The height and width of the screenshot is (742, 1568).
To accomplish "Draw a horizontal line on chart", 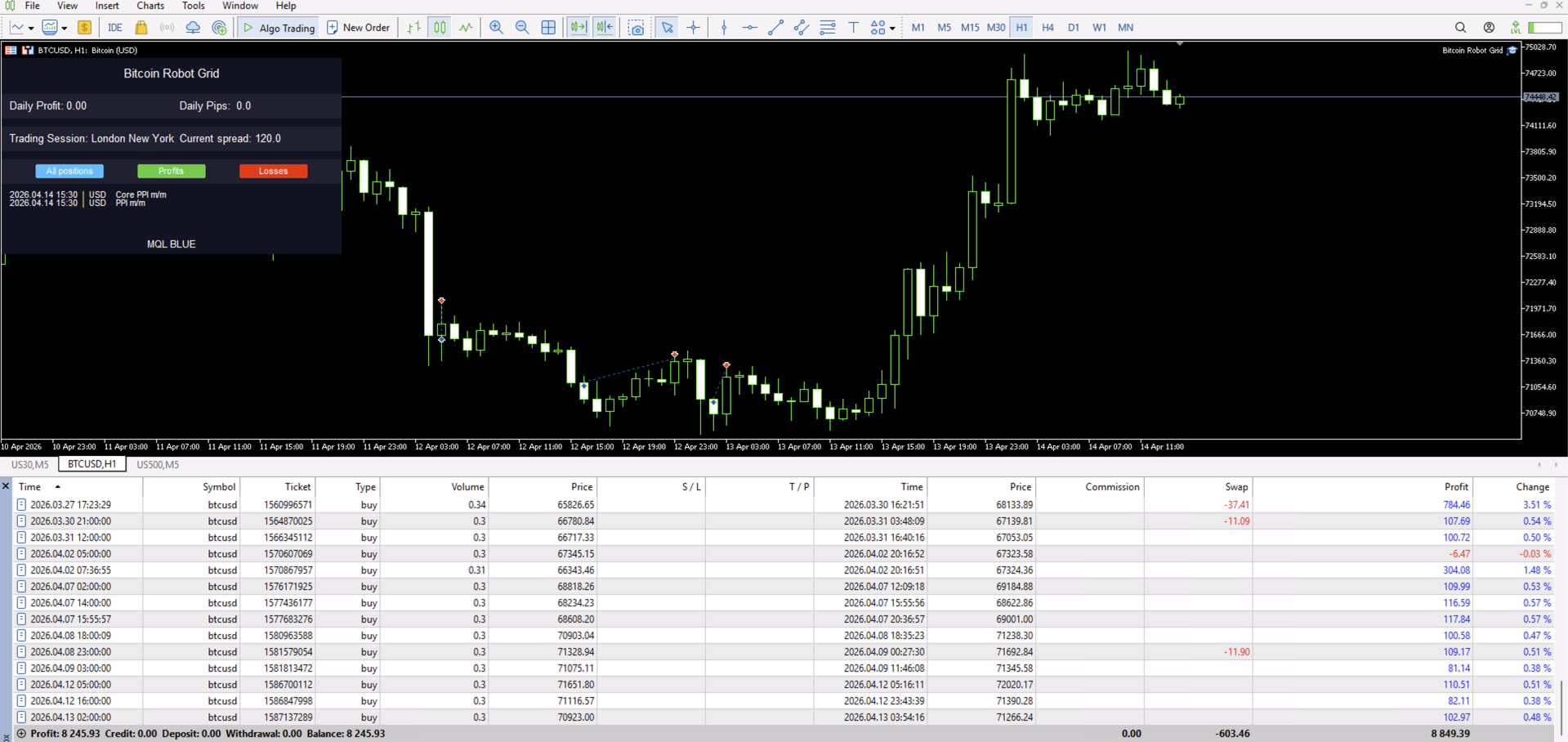I will (x=749, y=27).
